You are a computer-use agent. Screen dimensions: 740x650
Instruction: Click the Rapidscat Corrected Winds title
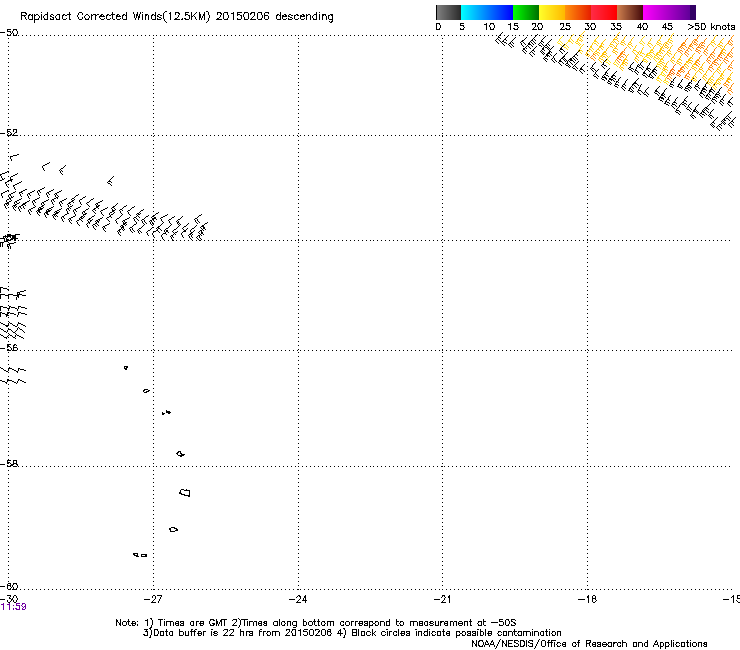pyautogui.click(x=177, y=17)
